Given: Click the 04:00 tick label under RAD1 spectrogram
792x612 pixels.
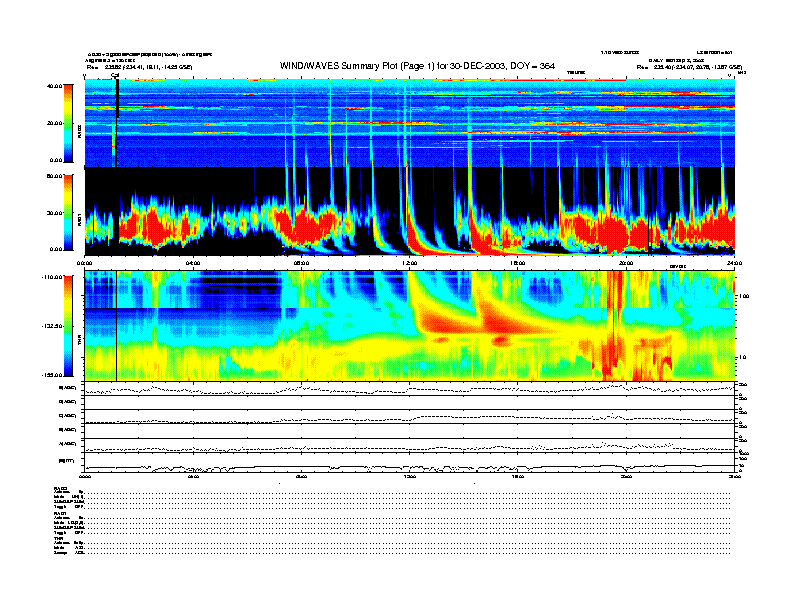Looking at the screenshot, I should tap(193, 263).
